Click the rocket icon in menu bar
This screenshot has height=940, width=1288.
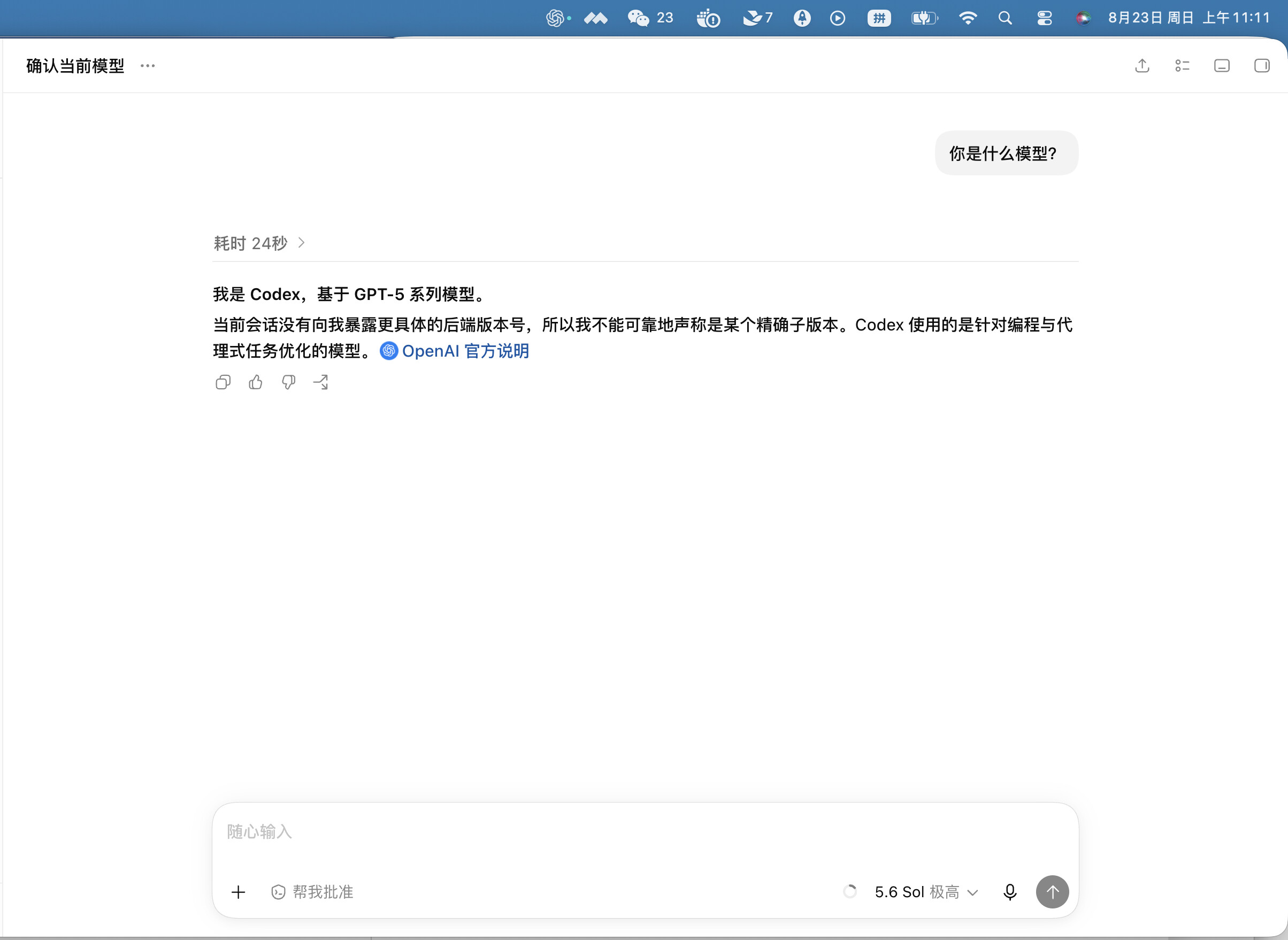click(x=802, y=18)
